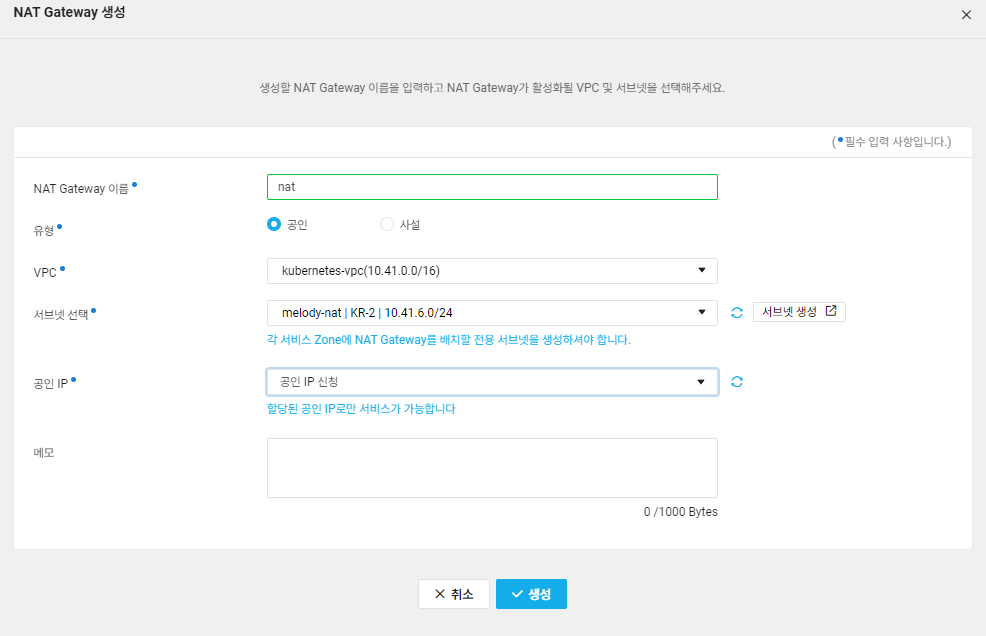Click the subnet help text about service Zone
The height and width of the screenshot is (636, 986).
coord(448,340)
